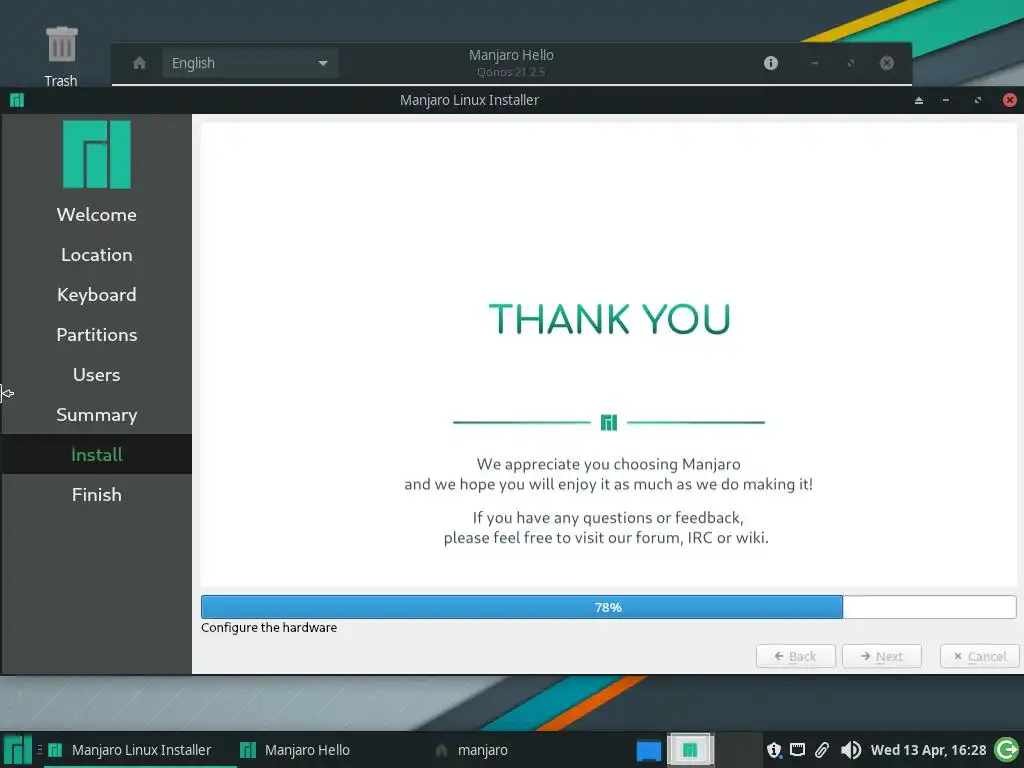
Task: Minimize the Manjaro Linux Installer window
Action: point(946,100)
